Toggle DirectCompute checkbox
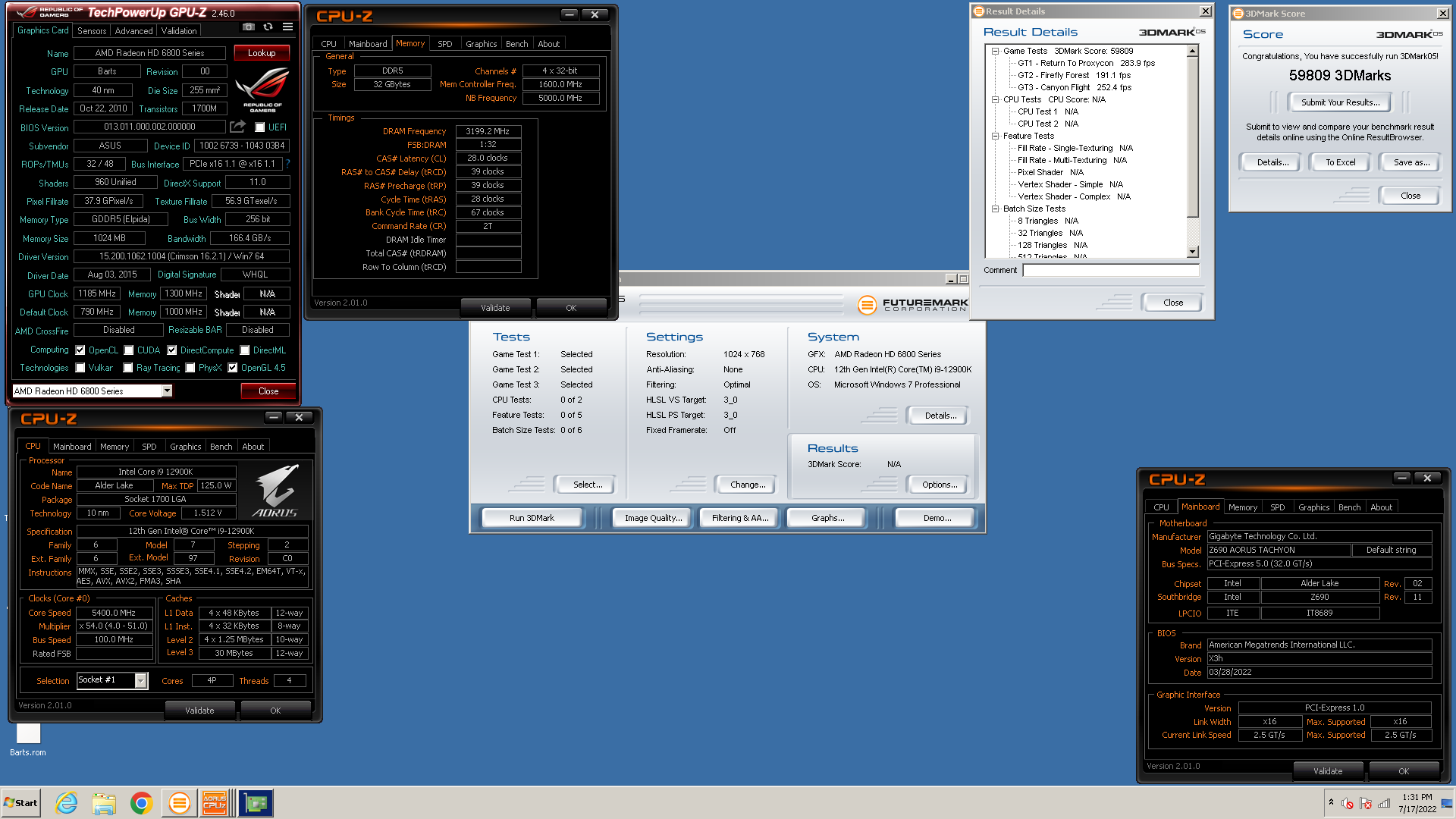The height and width of the screenshot is (819, 1456). (172, 350)
